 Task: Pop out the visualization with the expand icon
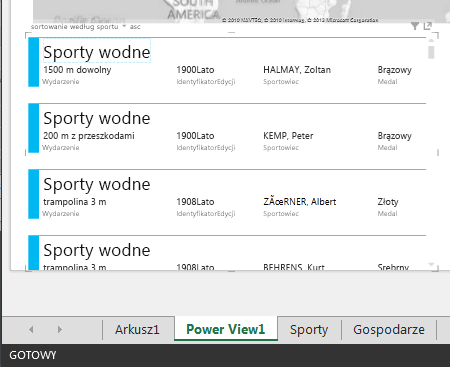pyautogui.click(x=428, y=26)
